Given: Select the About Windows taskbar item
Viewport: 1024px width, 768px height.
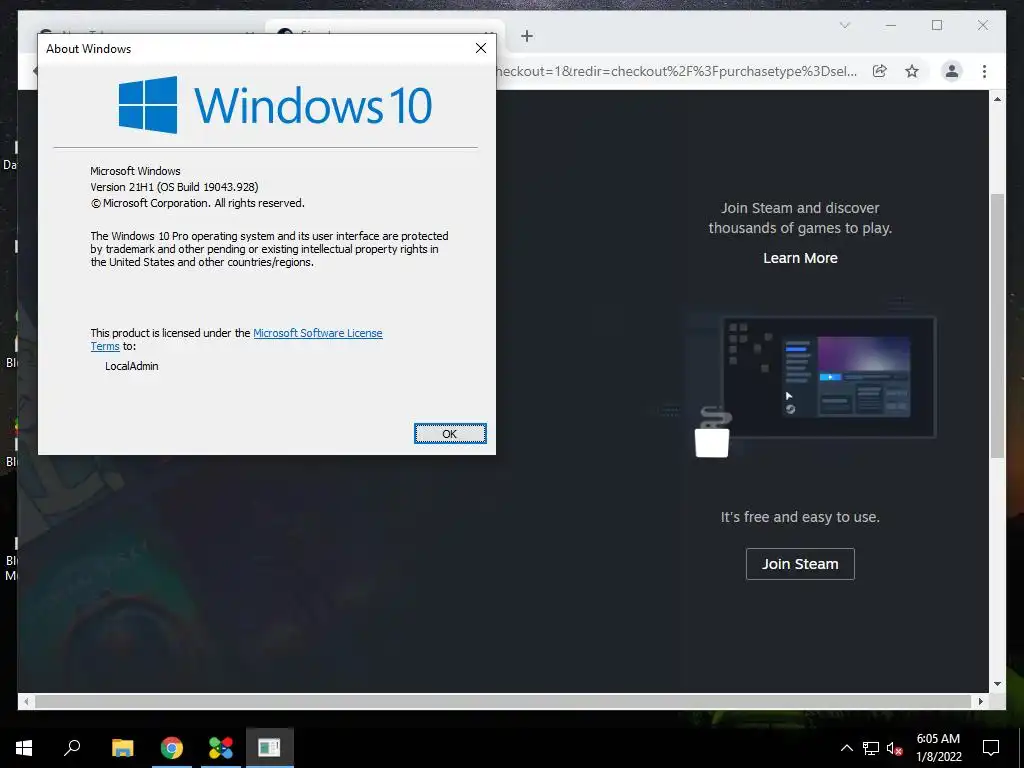Looking at the screenshot, I should click(270, 747).
